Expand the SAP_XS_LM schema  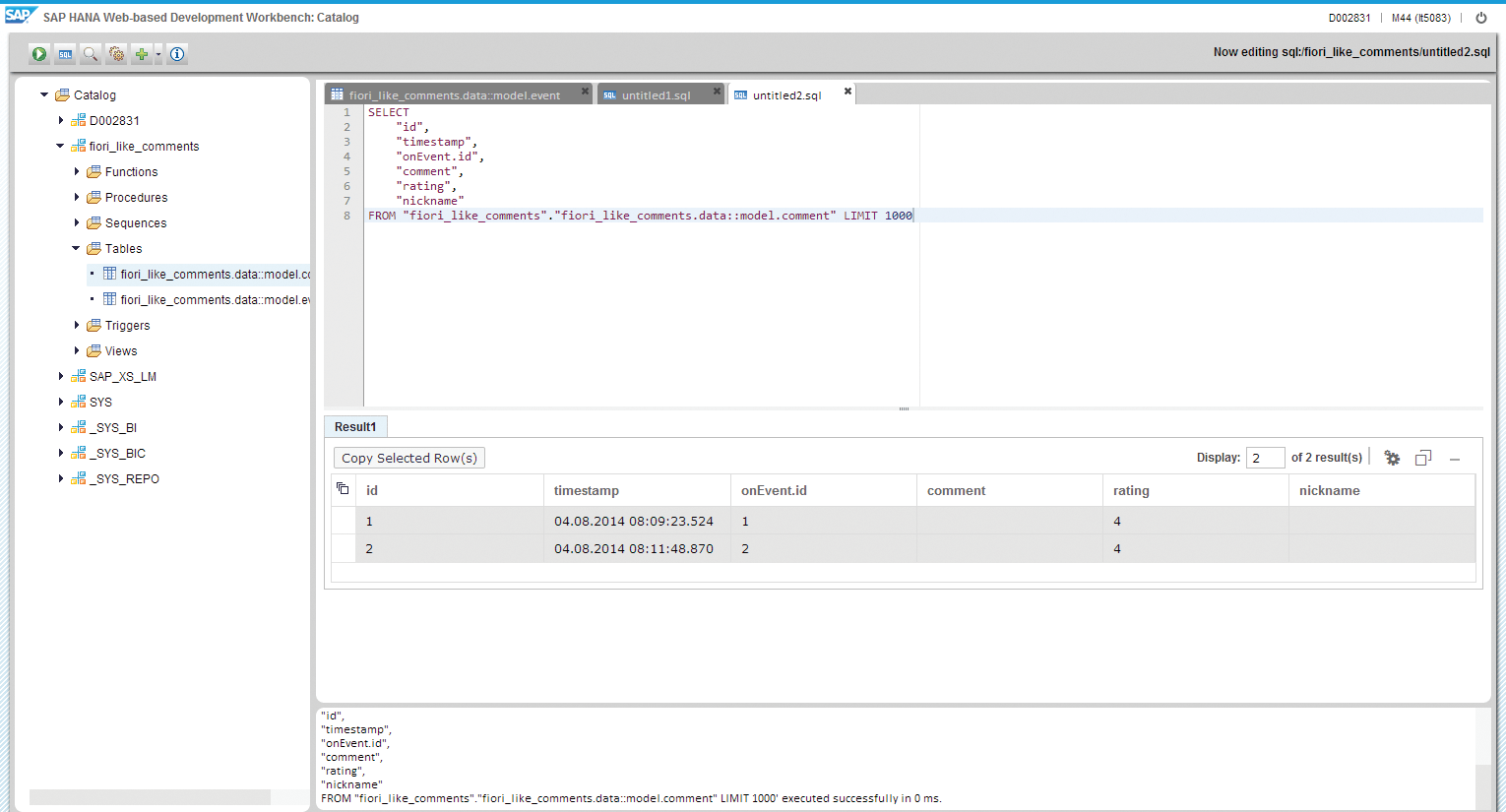(x=60, y=376)
